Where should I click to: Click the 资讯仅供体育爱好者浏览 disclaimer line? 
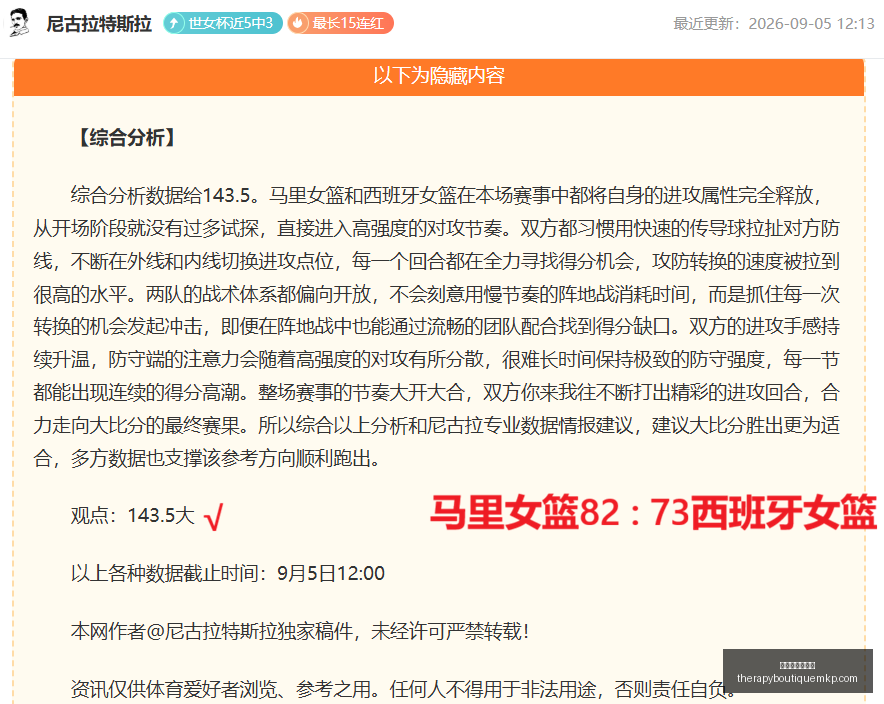403,689
